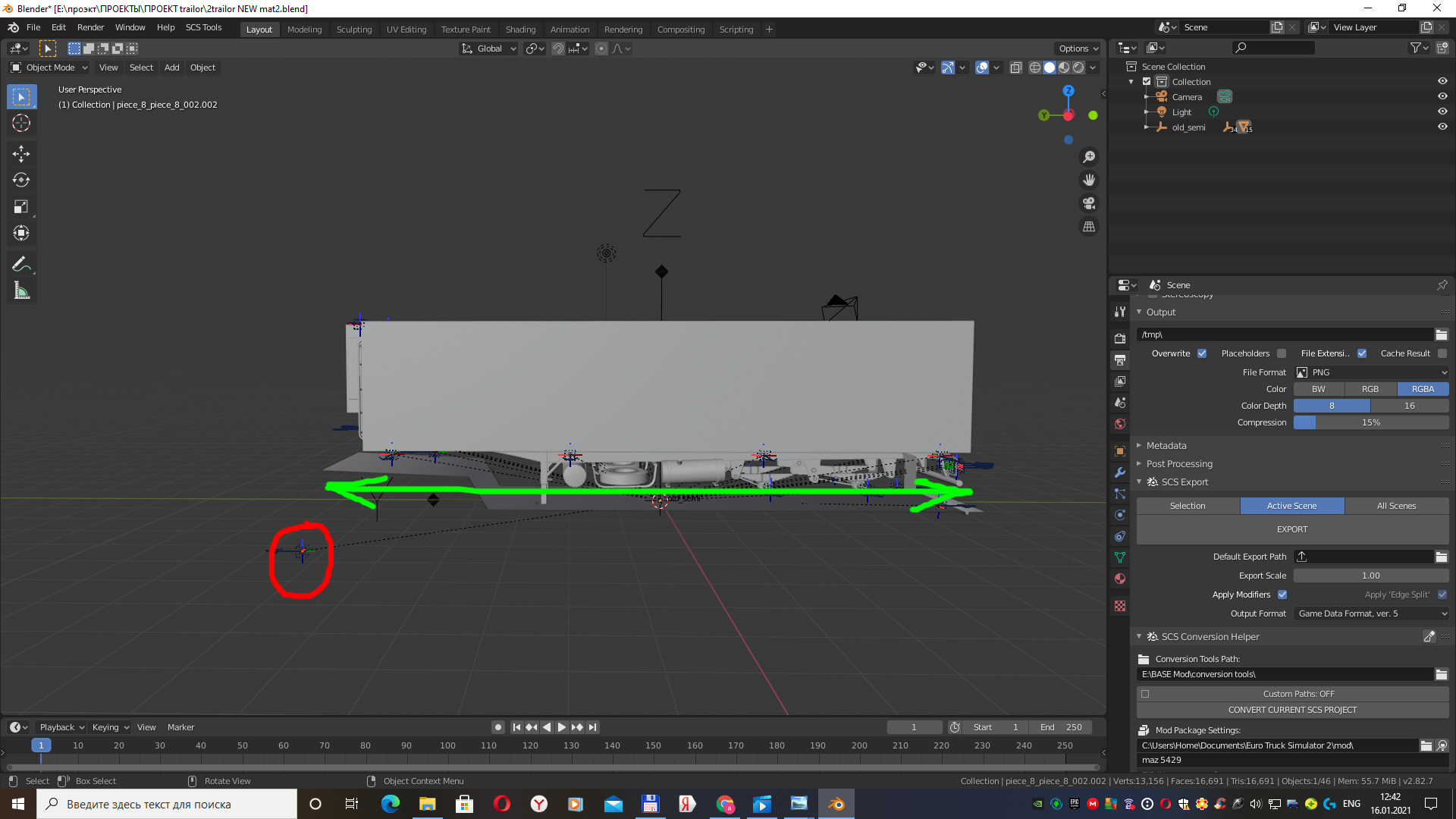Toggle File Extensions checkbox
1456x819 pixels.
pyautogui.click(x=1362, y=353)
